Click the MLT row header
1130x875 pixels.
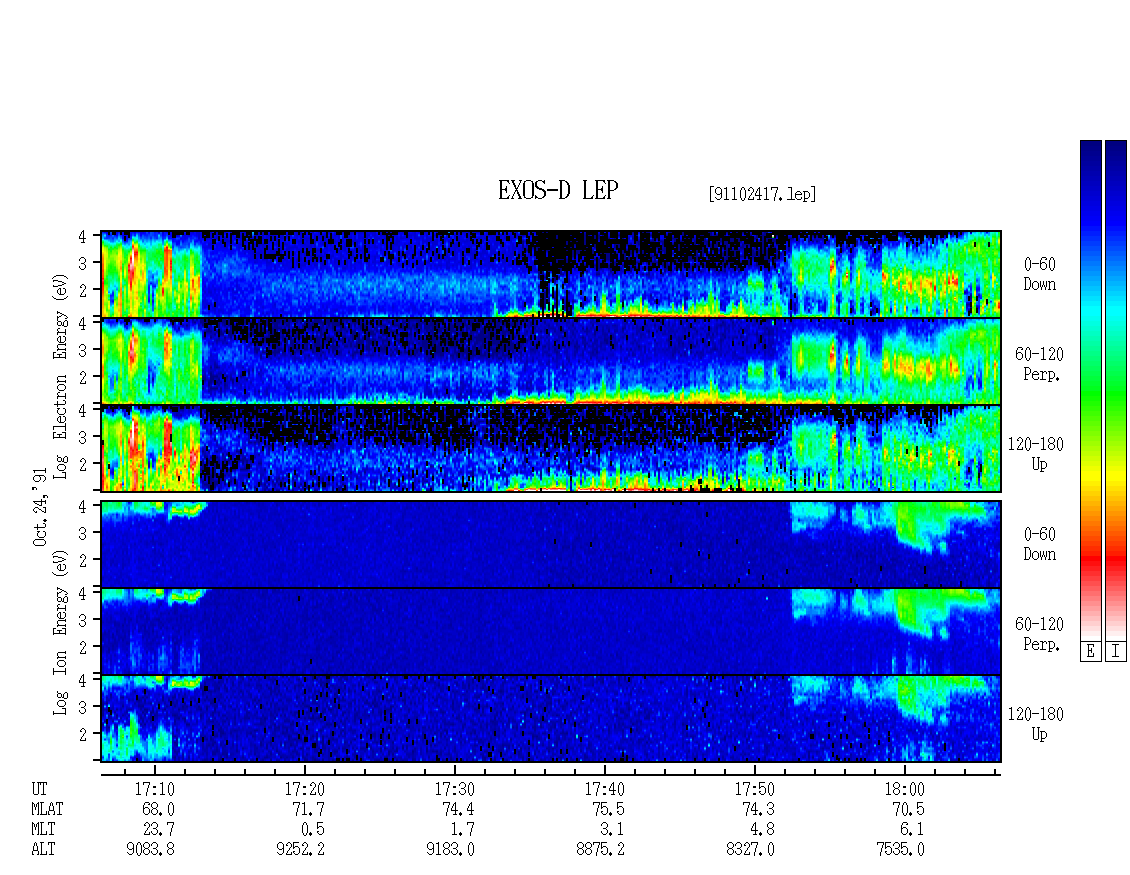point(43,830)
